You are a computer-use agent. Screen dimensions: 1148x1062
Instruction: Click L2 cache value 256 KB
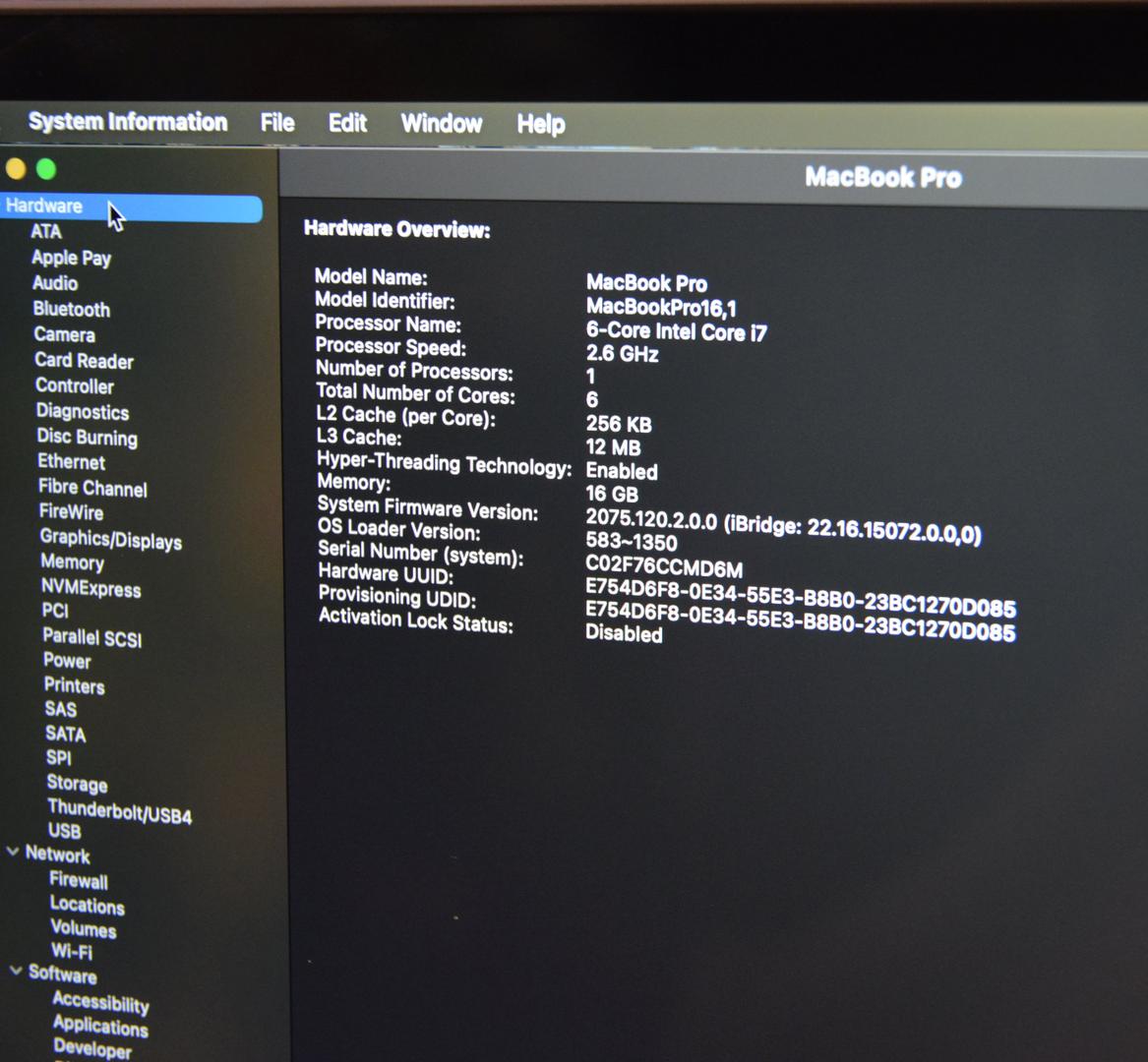pos(619,424)
